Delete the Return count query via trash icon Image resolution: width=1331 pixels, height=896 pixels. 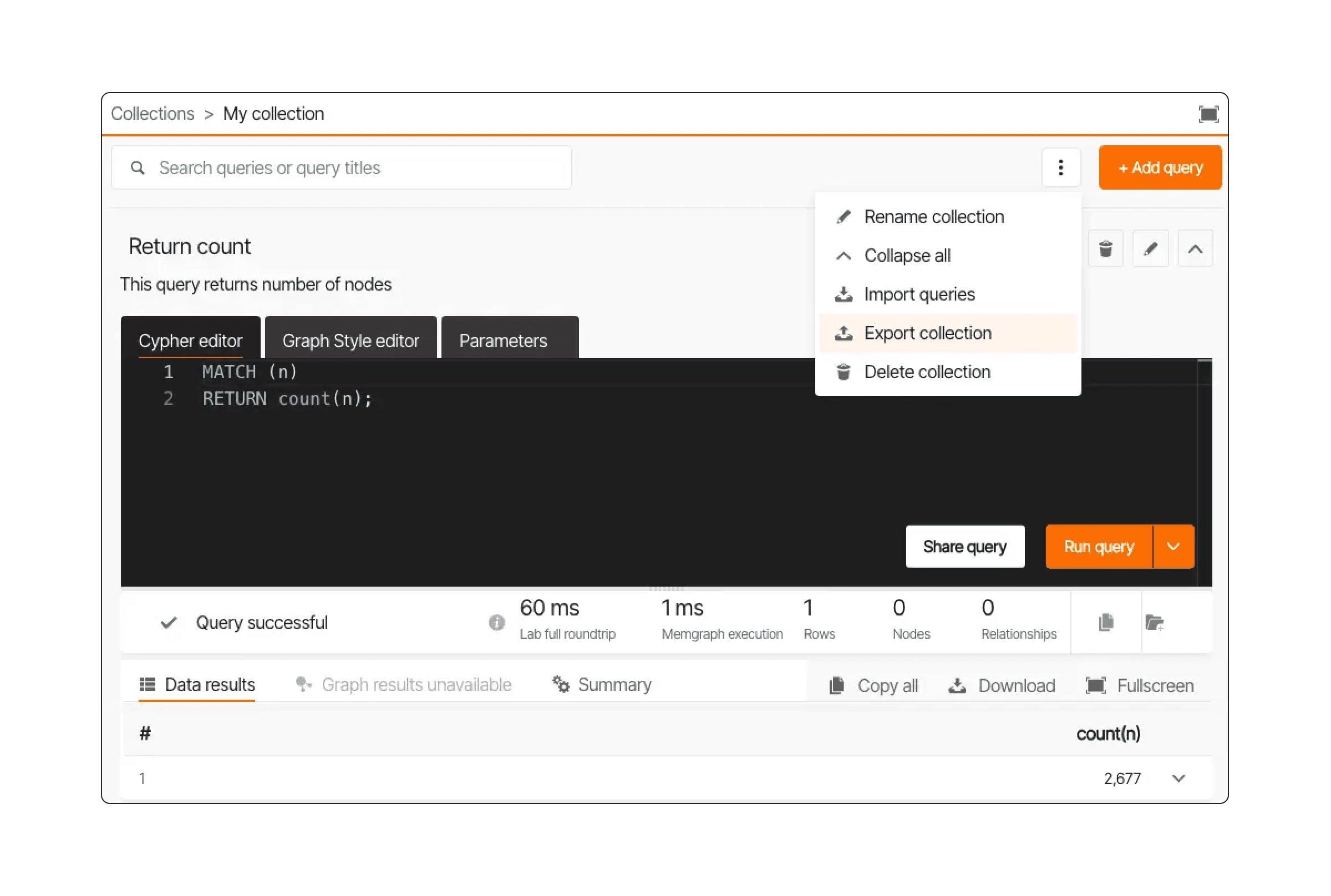[1105, 249]
